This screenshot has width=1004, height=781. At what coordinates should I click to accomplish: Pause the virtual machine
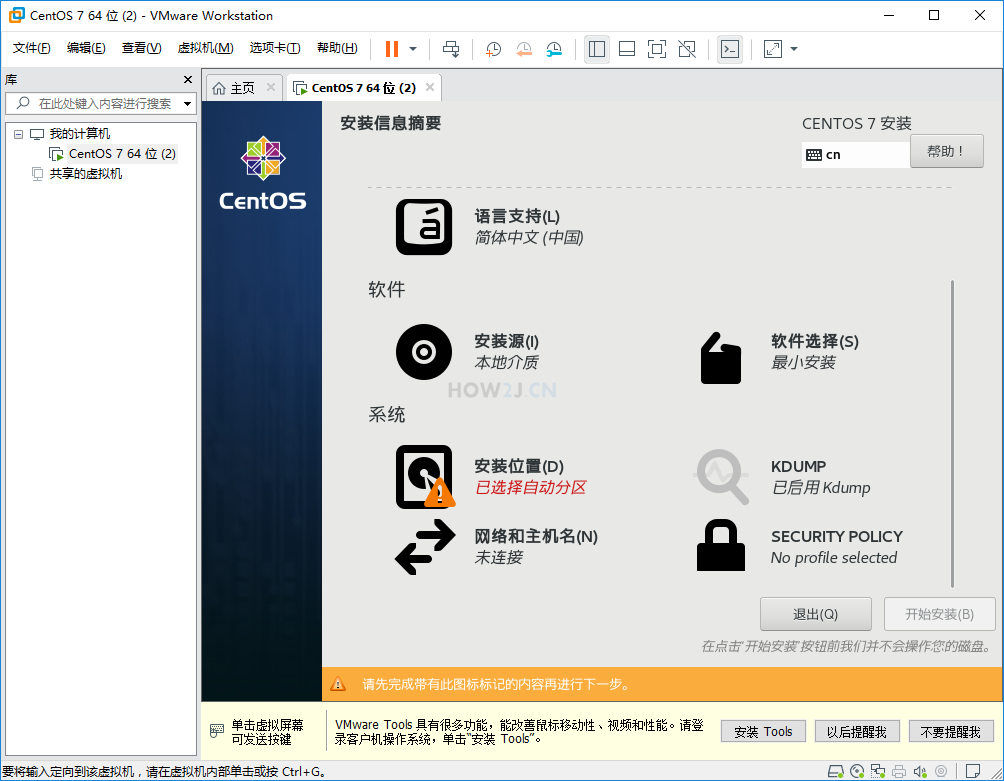click(x=392, y=49)
